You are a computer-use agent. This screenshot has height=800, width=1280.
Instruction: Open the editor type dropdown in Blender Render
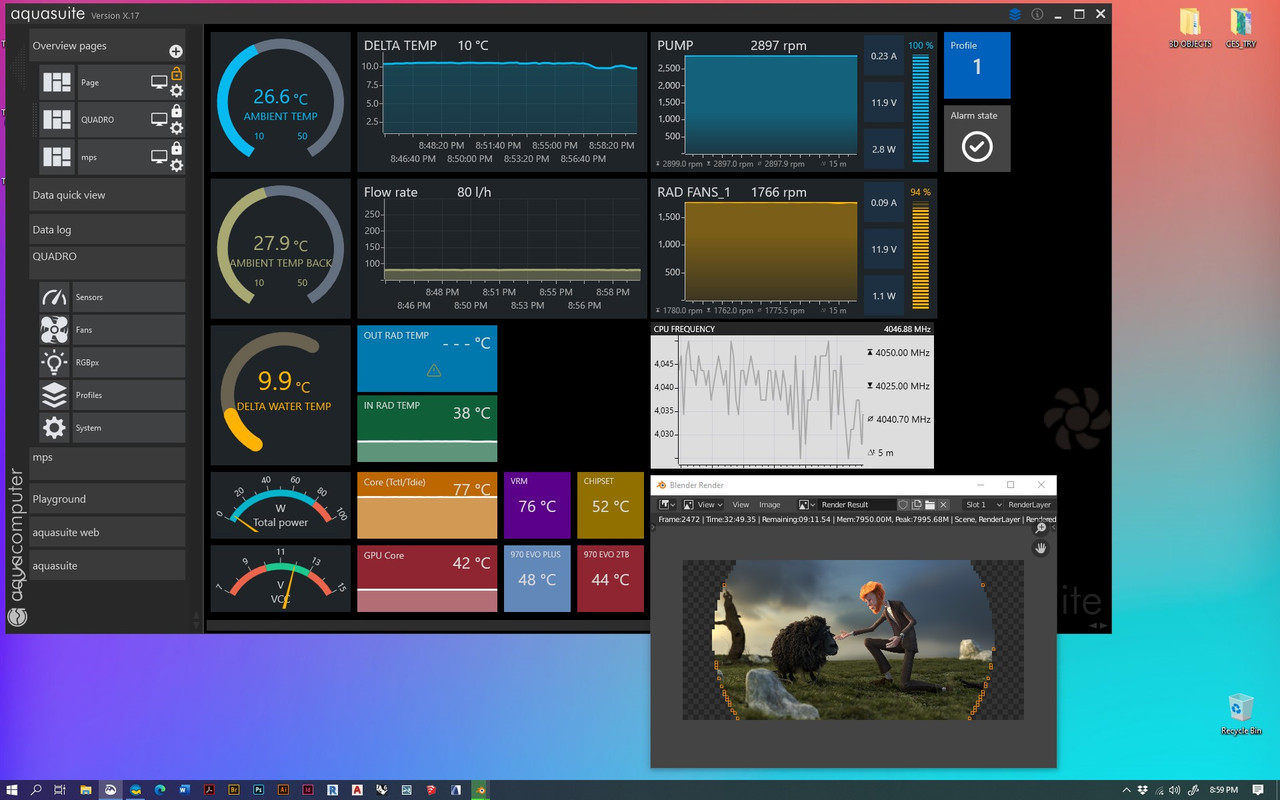click(667, 505)
